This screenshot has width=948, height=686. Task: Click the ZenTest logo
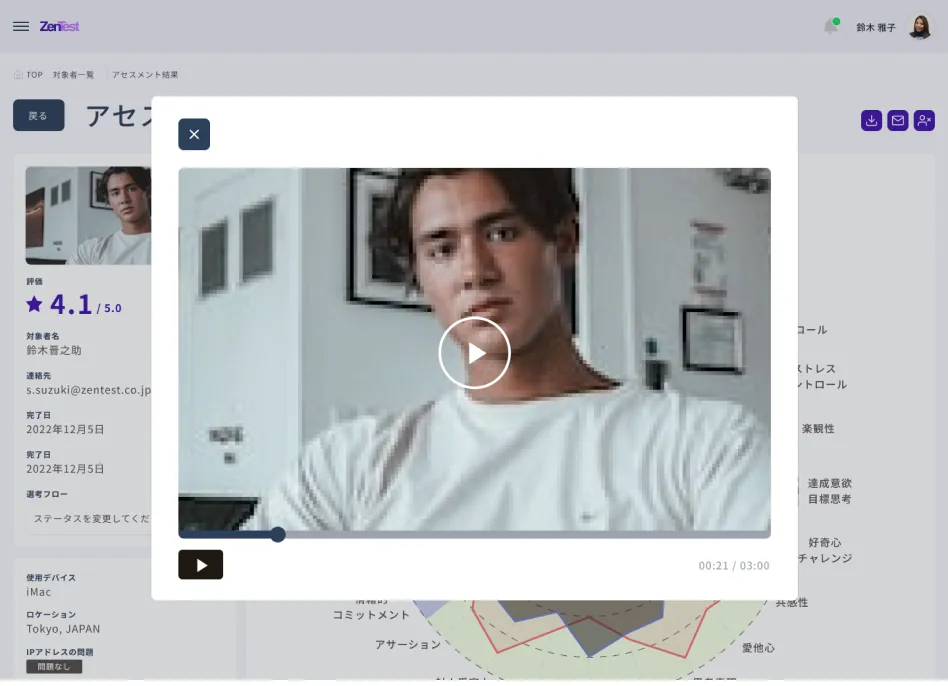click(x=59, y=27)
